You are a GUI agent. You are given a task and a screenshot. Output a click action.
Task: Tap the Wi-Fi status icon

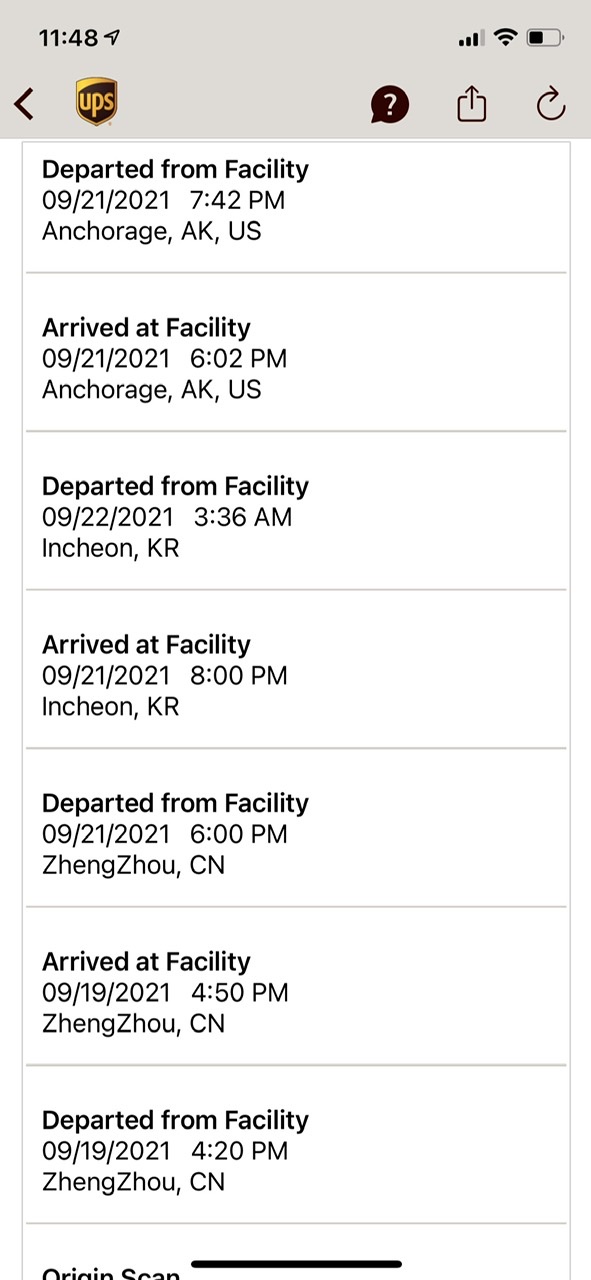tap(506, 38)
